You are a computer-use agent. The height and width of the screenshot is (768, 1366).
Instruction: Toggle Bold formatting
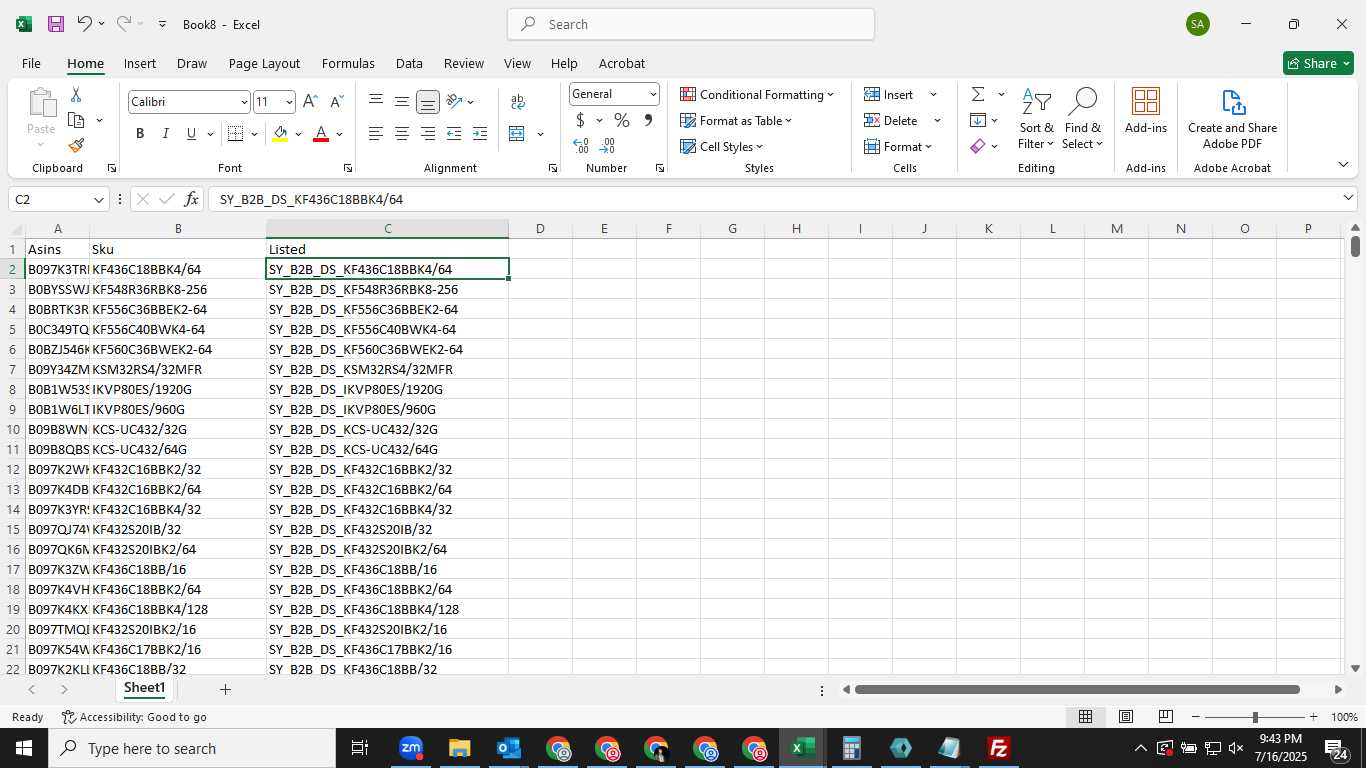coord(140,134)
